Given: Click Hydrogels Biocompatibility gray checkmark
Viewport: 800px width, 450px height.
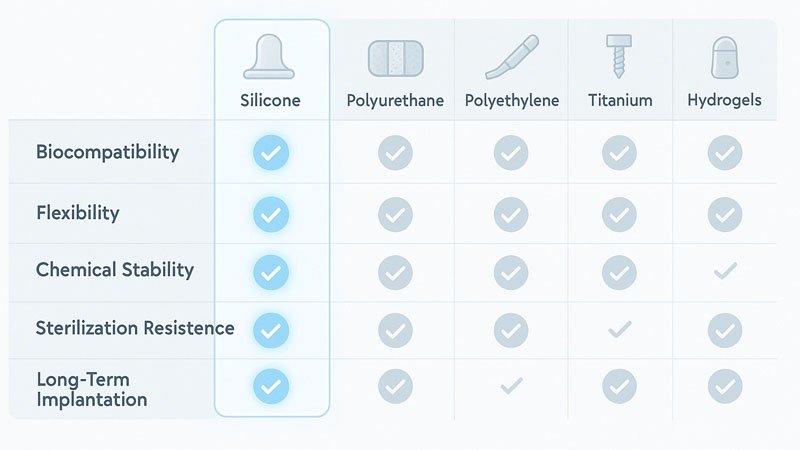Looking at the screenshot, I should click(724, 153).
